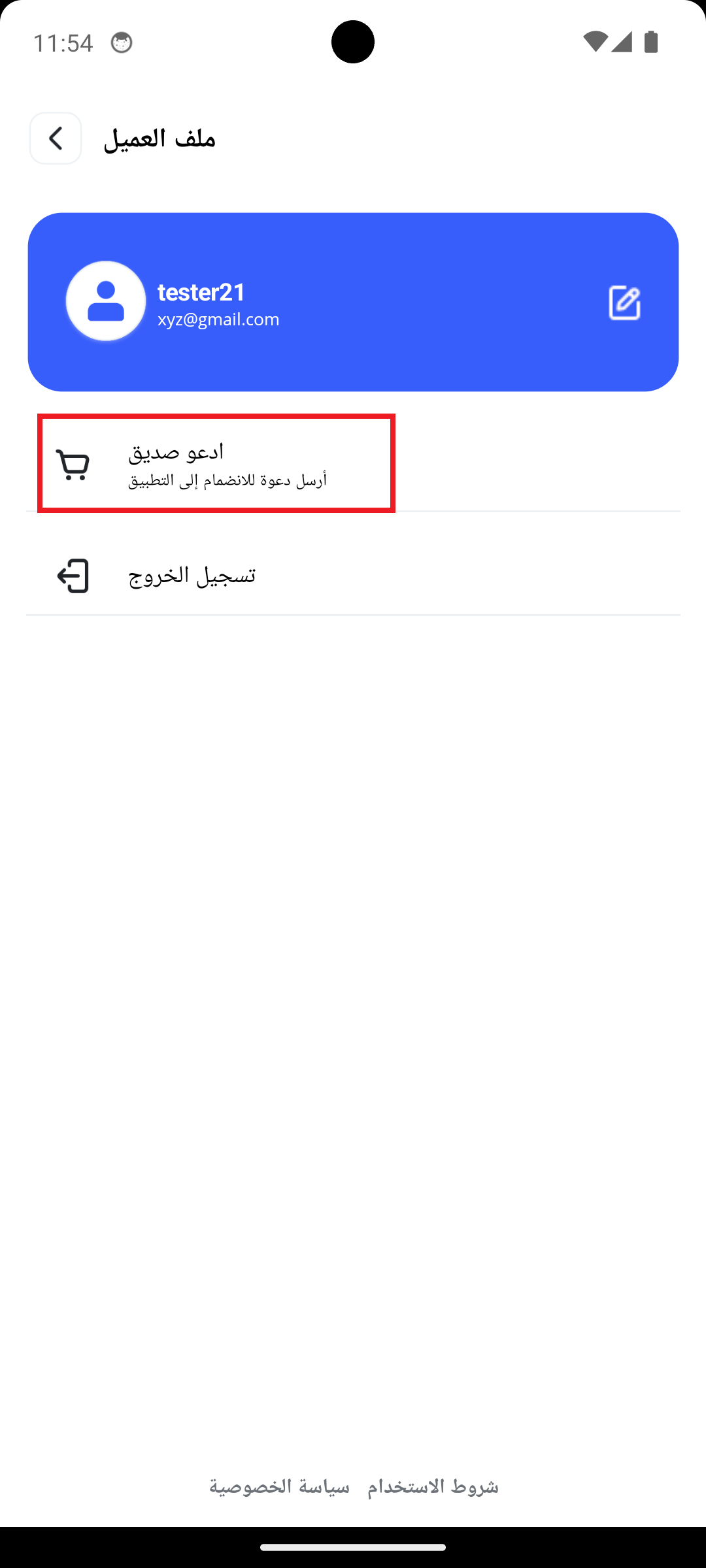Open the سياسة الخصوصية link
706x1568 pixels.
pos(279,1486)
